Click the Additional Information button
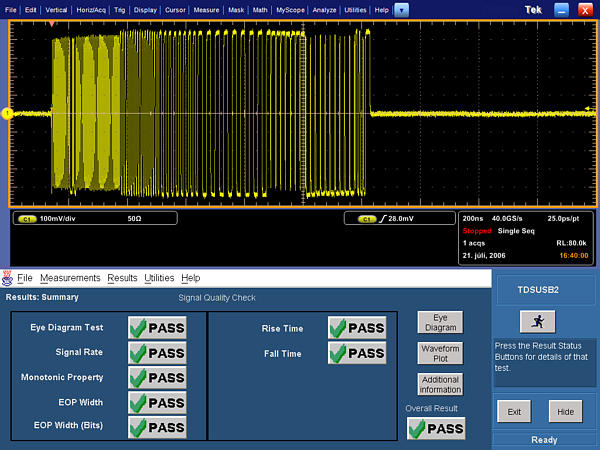The height and width of the screenshot is (450, 600). (x=440, y=384)
